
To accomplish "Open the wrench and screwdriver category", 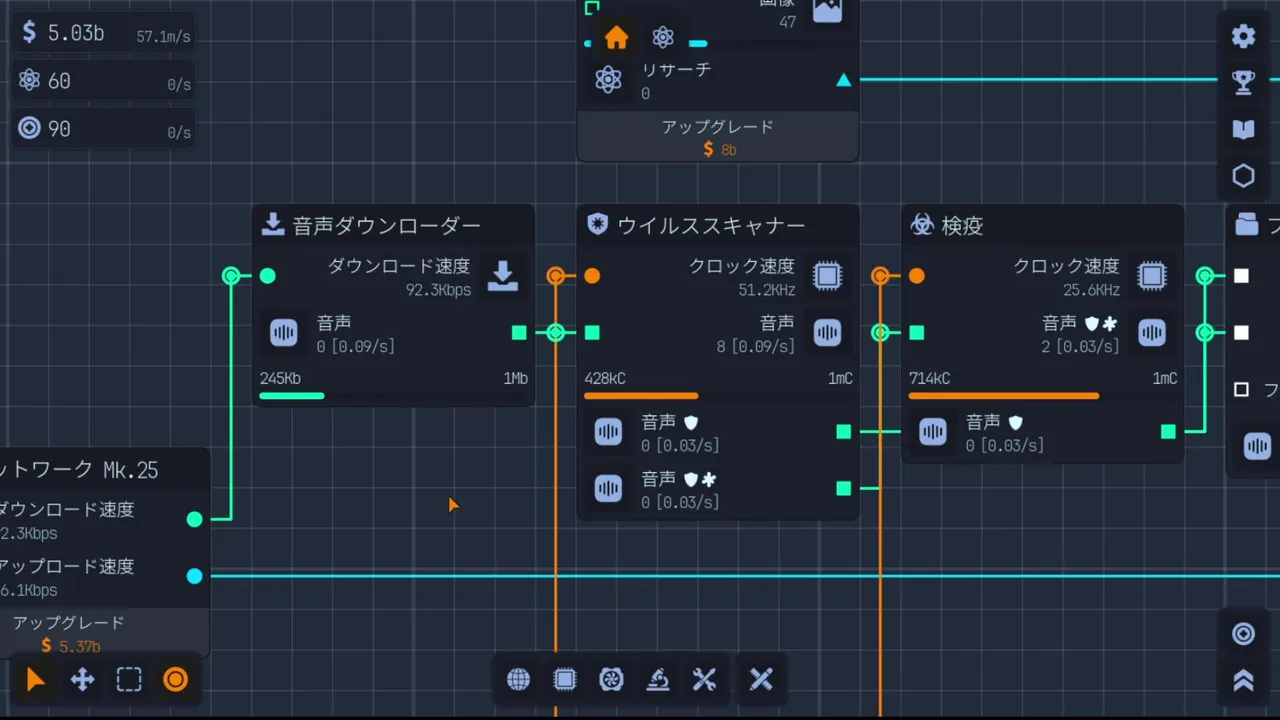I will [x=704, y=680].
